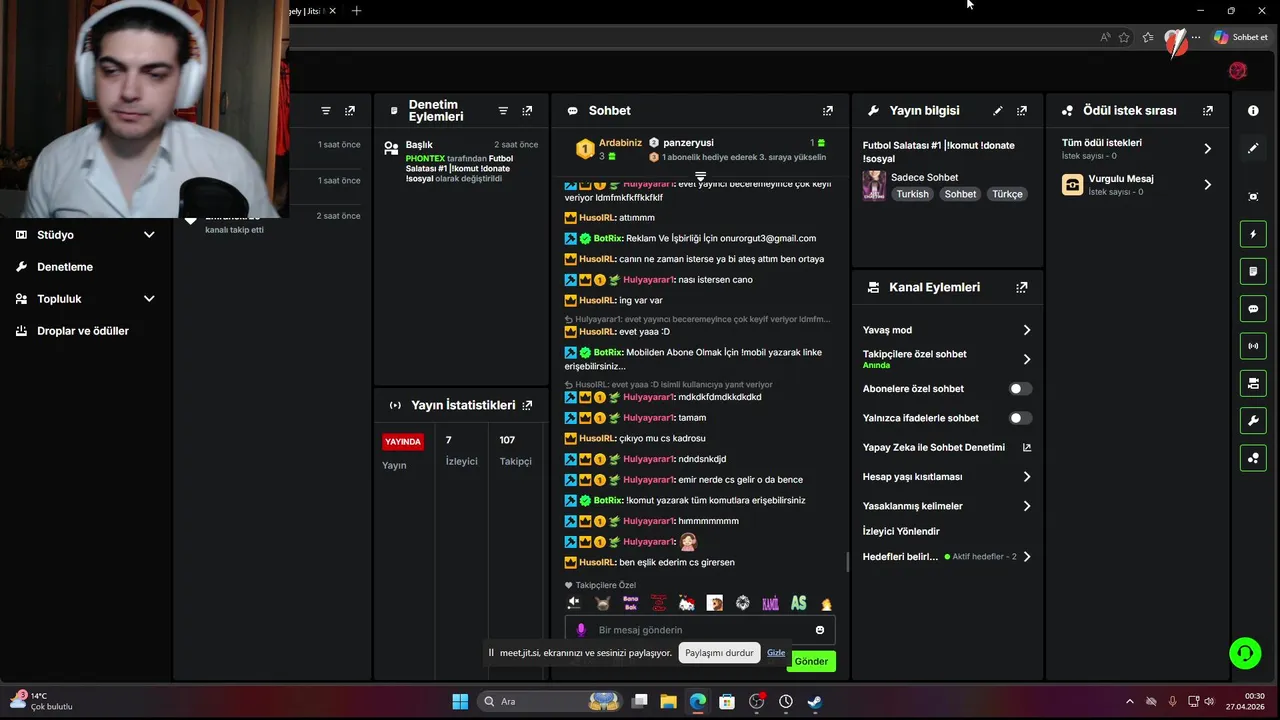Viewport: 1280px width, 720px height.
Task: Select the green AS emote
Action: click(798, 603)
